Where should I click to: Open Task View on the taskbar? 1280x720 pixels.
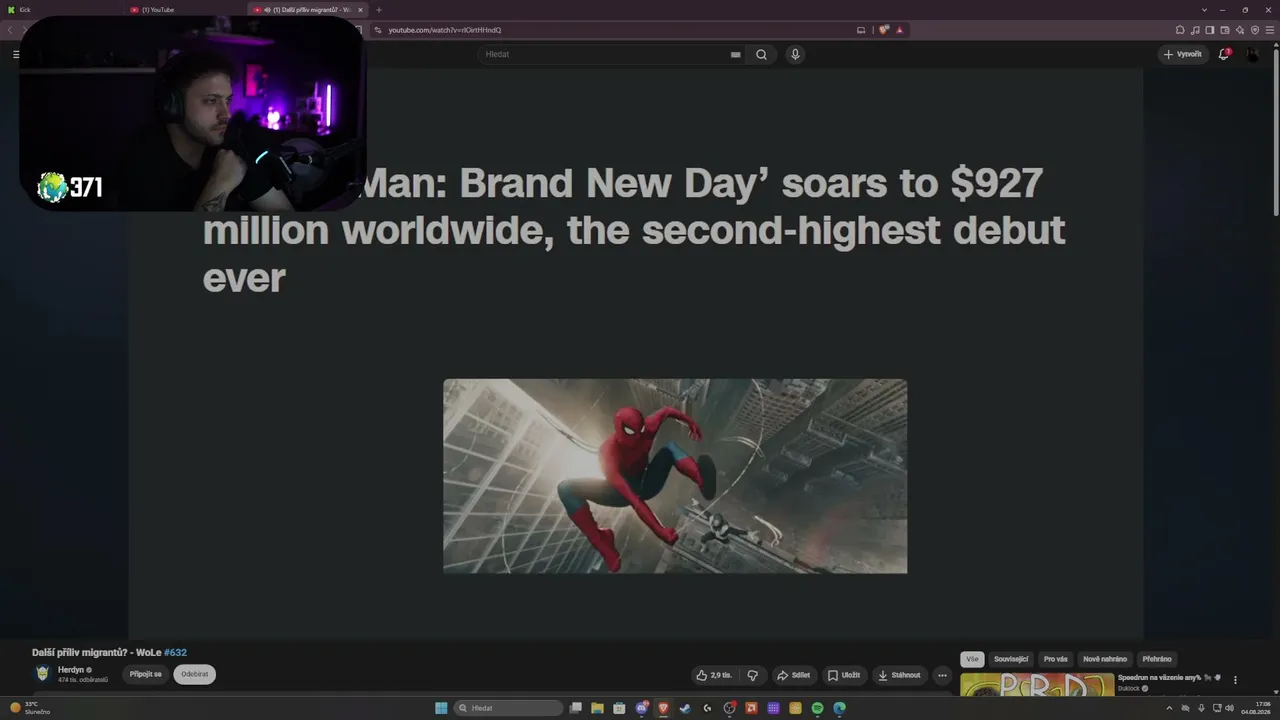(575, 708)
